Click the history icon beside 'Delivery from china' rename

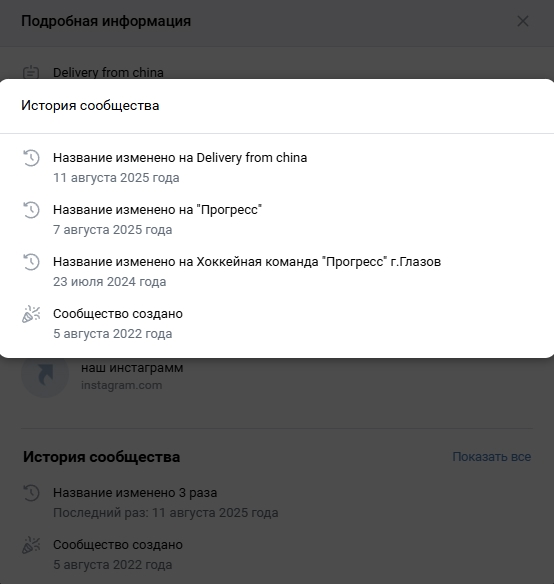pos(31,158)
